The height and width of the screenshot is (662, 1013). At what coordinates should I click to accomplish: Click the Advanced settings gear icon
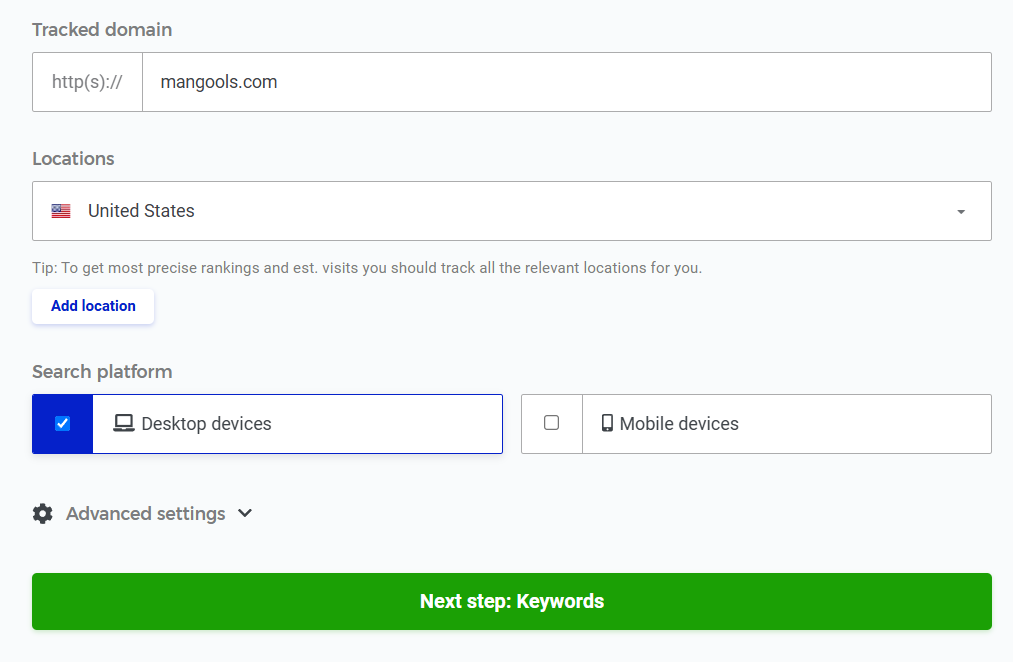point(43,514)
